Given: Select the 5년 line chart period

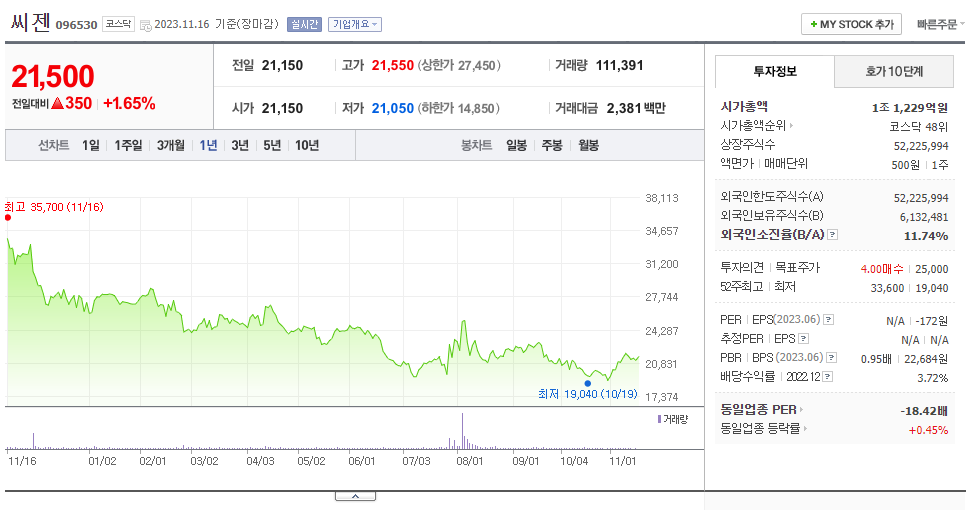Looking at the screenshot, I should (x=272, y=145).
